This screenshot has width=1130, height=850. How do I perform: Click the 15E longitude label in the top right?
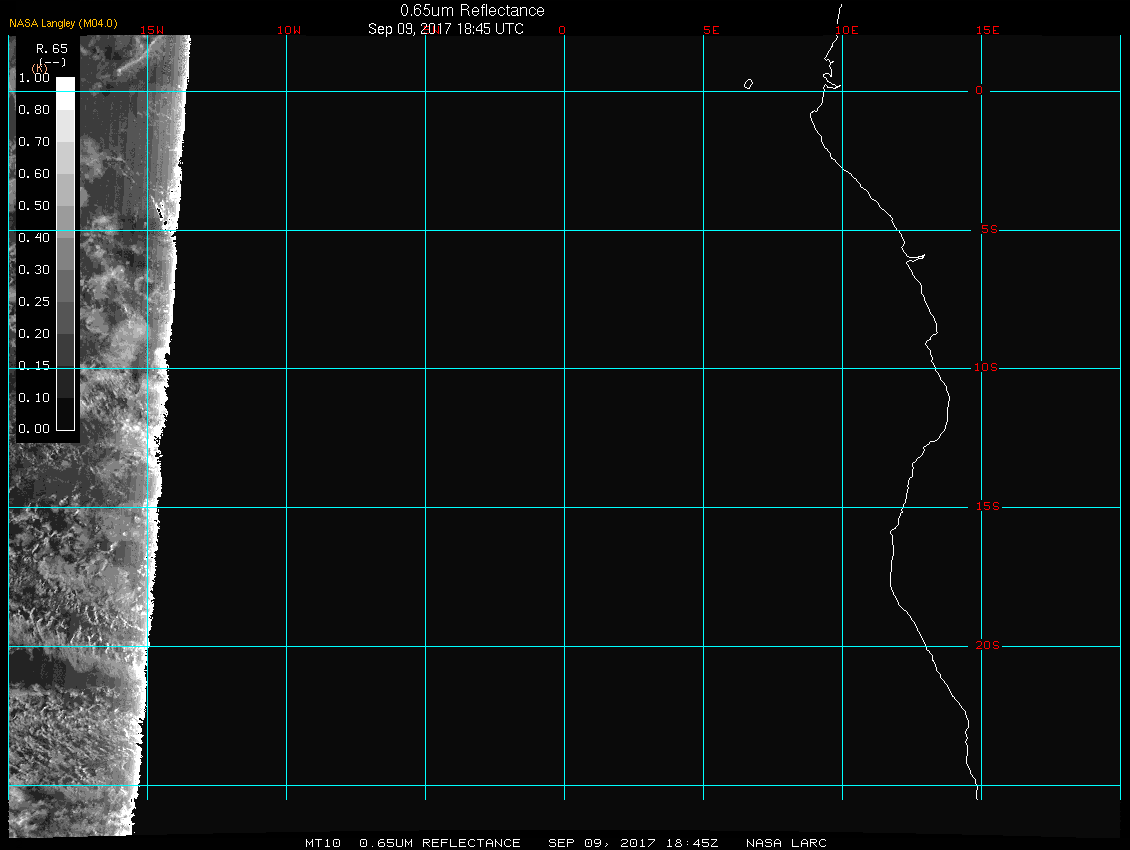coord(988,30)
